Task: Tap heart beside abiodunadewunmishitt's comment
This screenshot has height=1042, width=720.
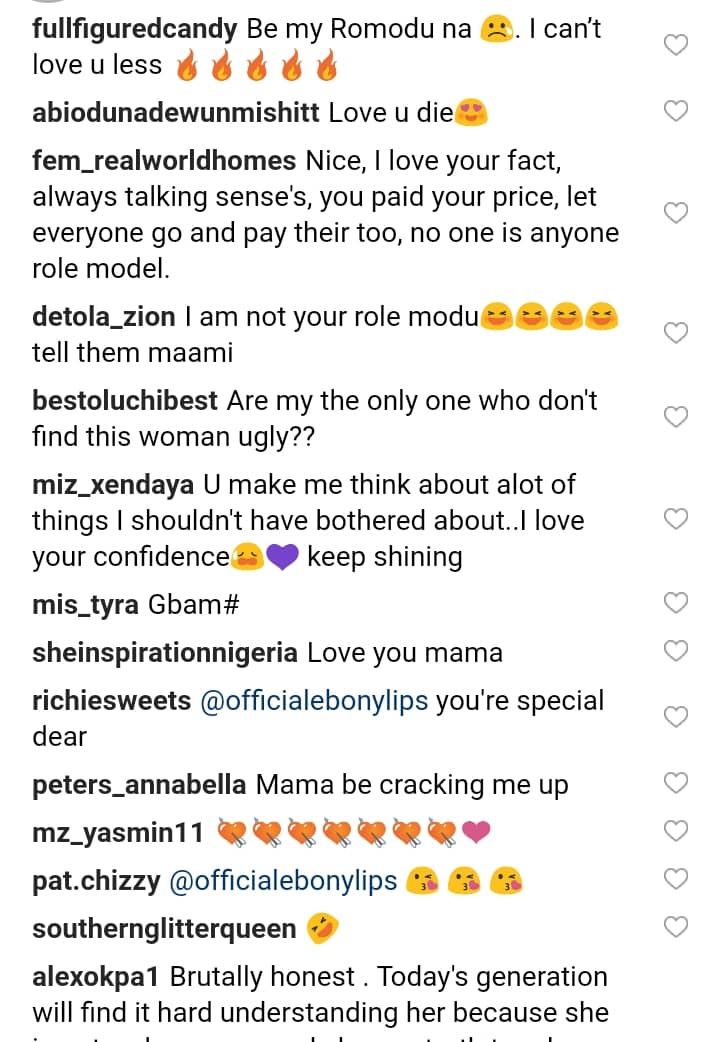Action: 677,111
